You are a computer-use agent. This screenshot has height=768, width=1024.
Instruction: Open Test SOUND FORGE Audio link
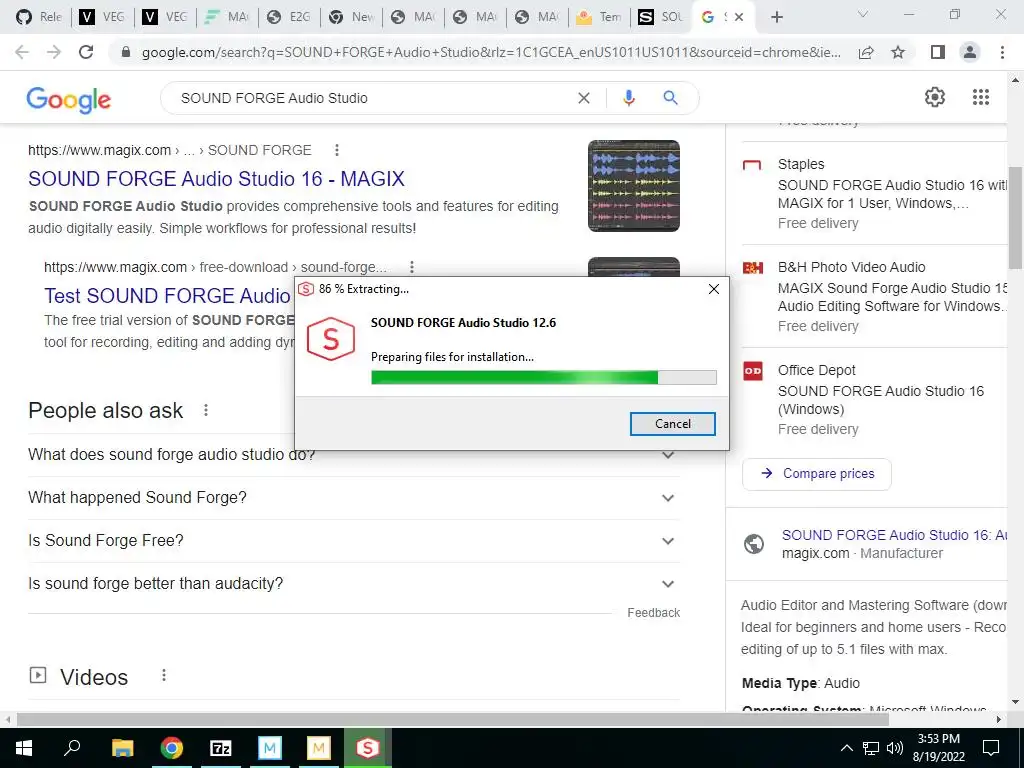(x=167, y=296)
